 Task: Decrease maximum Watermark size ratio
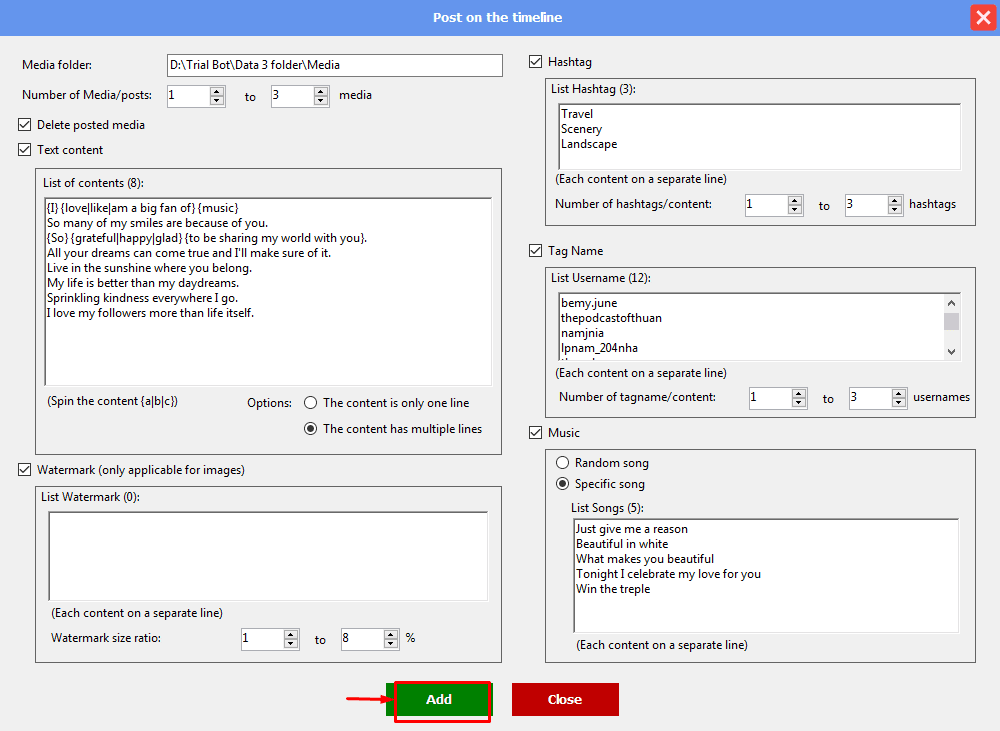point(391,645)
